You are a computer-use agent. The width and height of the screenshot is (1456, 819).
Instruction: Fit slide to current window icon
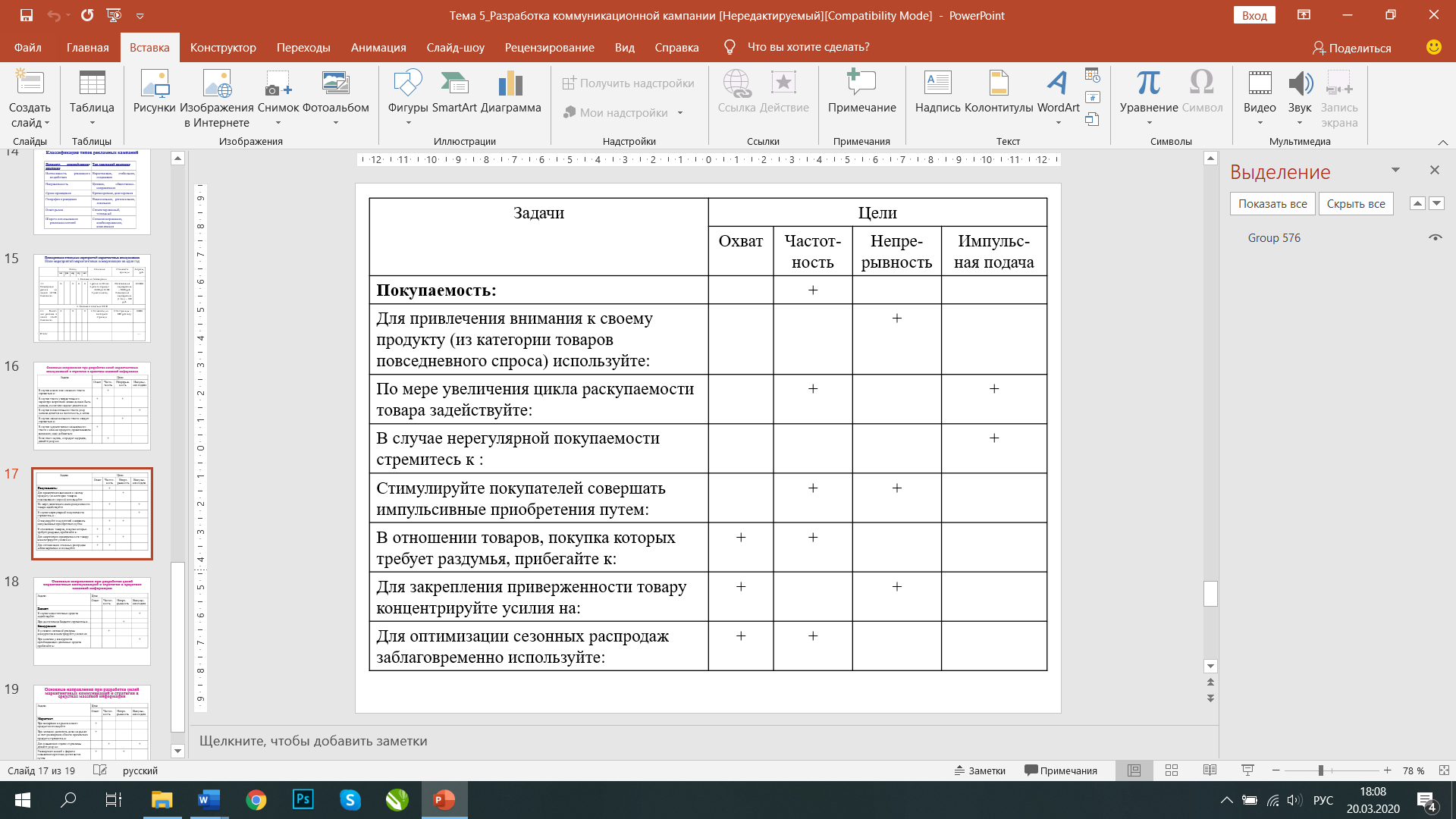click(1444, 770)
